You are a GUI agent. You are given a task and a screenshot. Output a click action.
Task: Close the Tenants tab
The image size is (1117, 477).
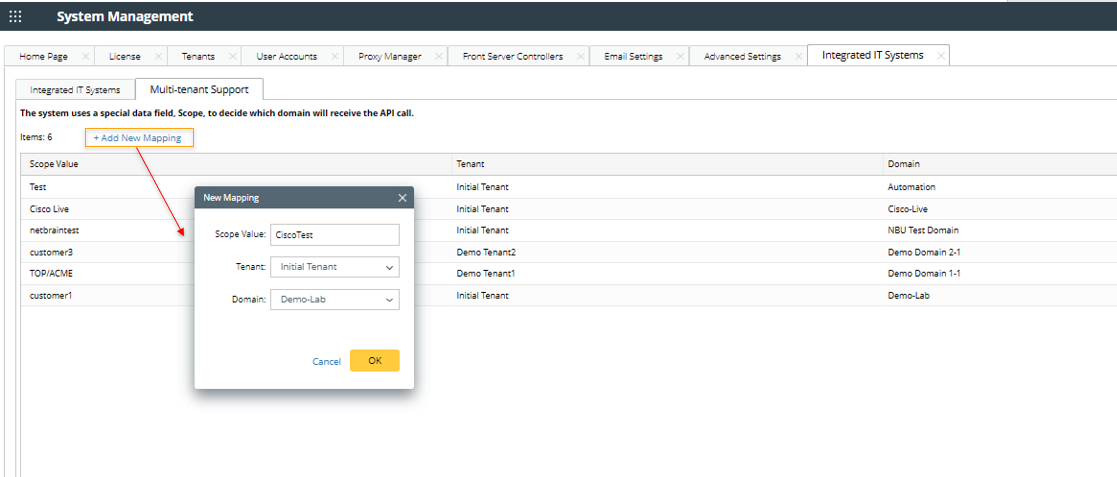coord(232,57)
